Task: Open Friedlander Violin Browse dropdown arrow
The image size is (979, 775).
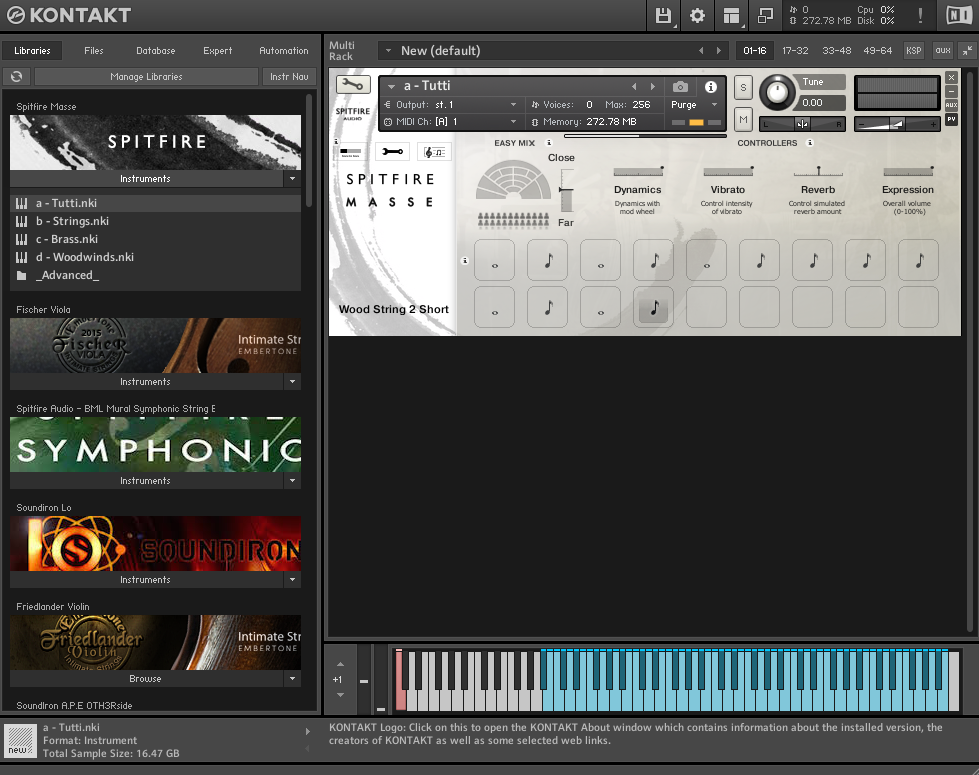Action: 292,679
